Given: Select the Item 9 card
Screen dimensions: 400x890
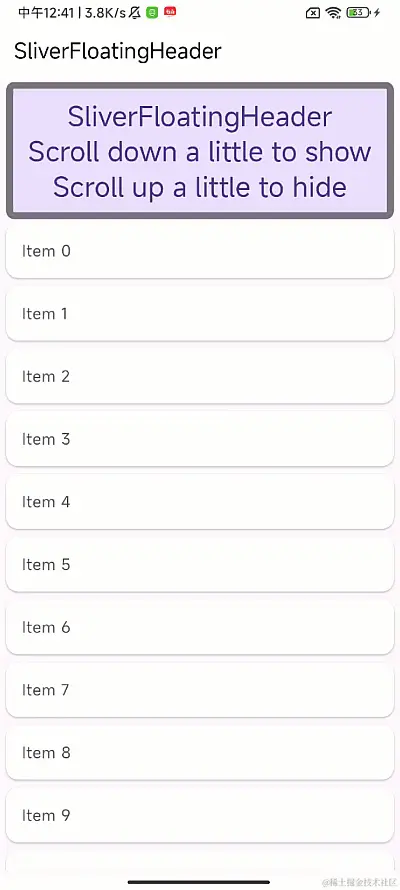Looking at the screenshot, I should click(200, 816).
